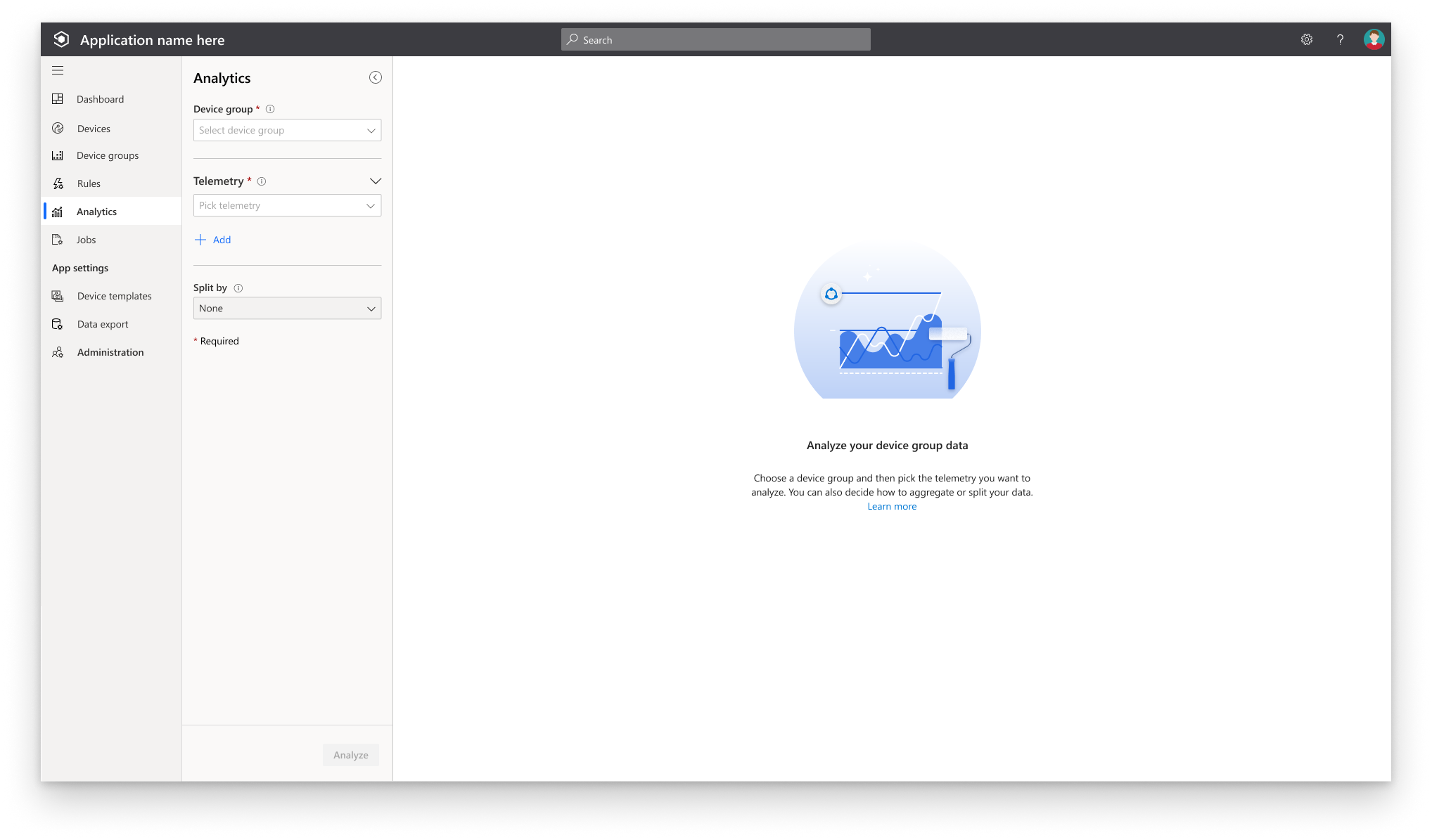Select the Analytics navigation item
This screenshot has height=840, width=1432.
coord(96,211)
